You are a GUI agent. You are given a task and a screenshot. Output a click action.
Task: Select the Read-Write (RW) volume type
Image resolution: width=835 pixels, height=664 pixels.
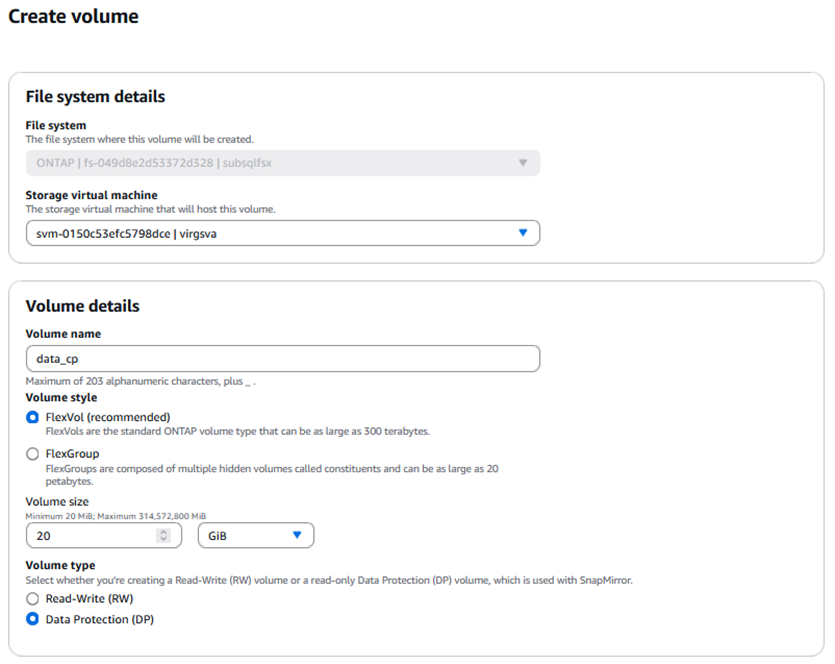point(33,599)
